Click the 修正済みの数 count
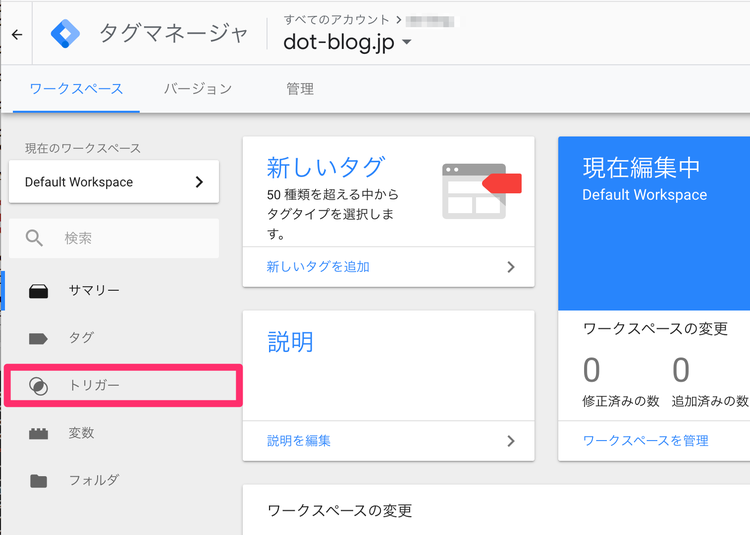Image resolution: width=750 pixels, height=535 pixels. coord(592,370)
